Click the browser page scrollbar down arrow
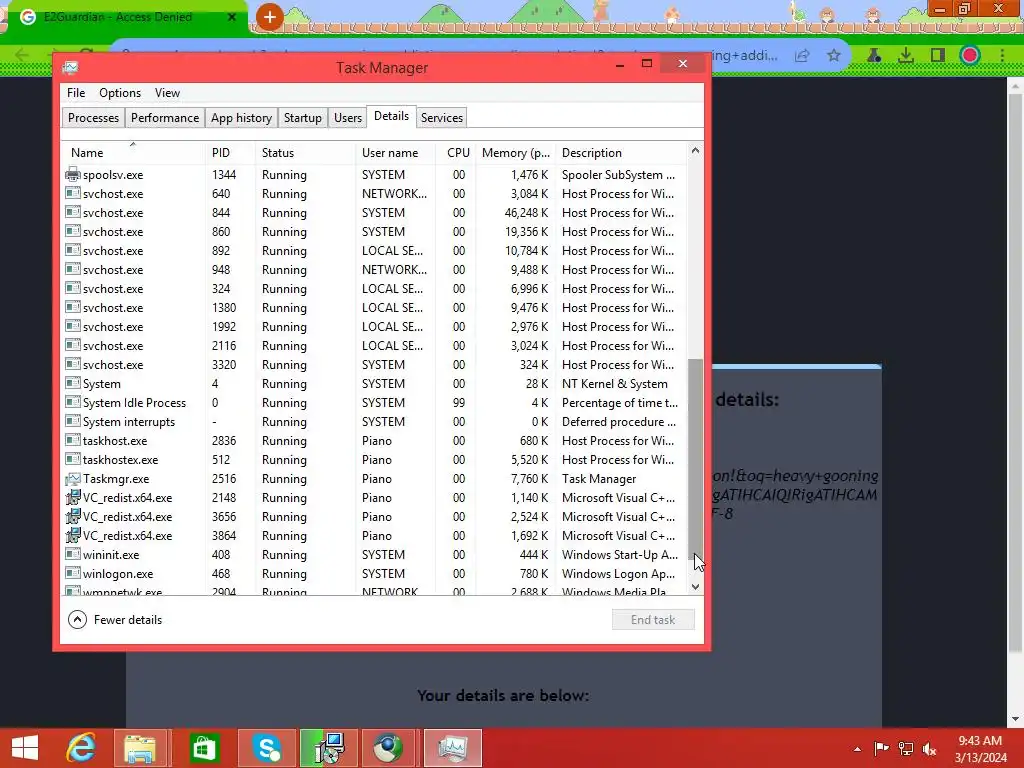Screen dimensions: 1024x768 click(x=1016, y=718)
